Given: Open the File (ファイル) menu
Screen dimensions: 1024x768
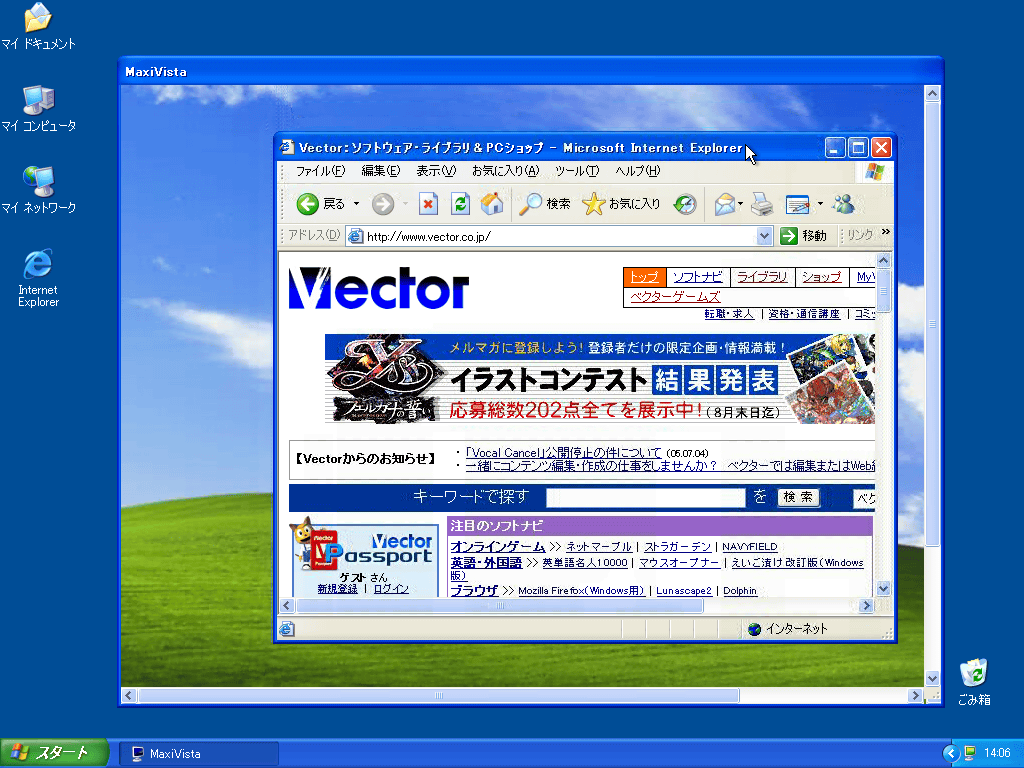Looking at the screenshot, I should (320, 171).
